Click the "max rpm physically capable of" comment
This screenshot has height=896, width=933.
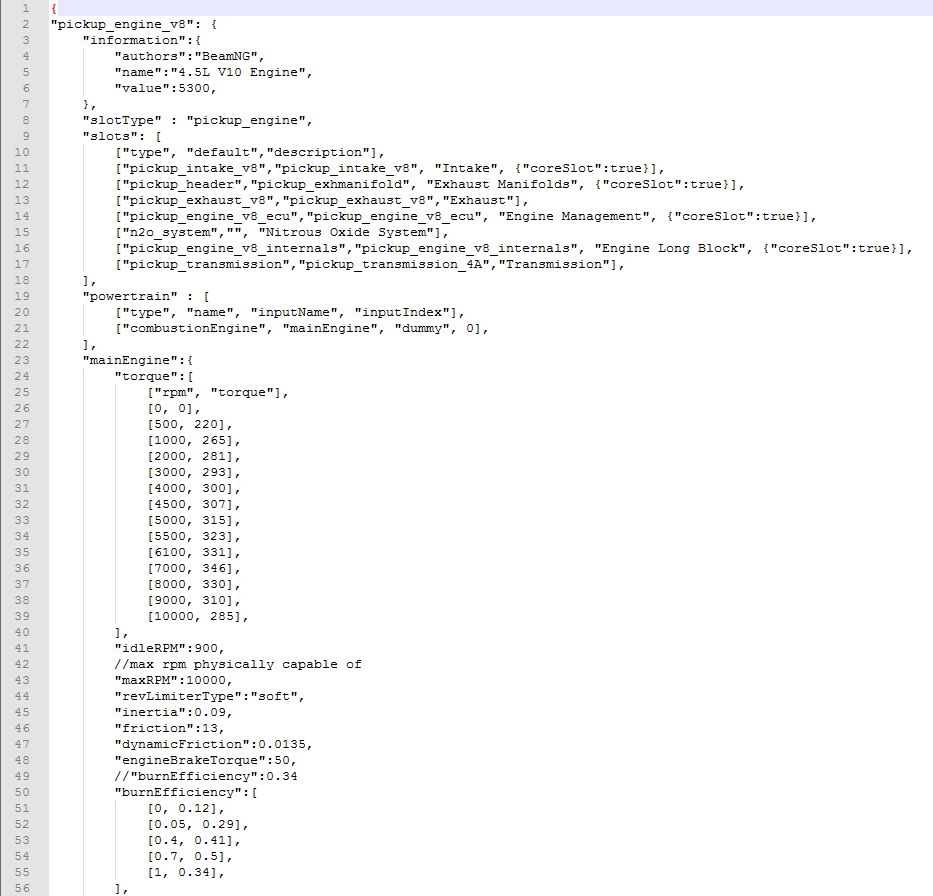237,665
